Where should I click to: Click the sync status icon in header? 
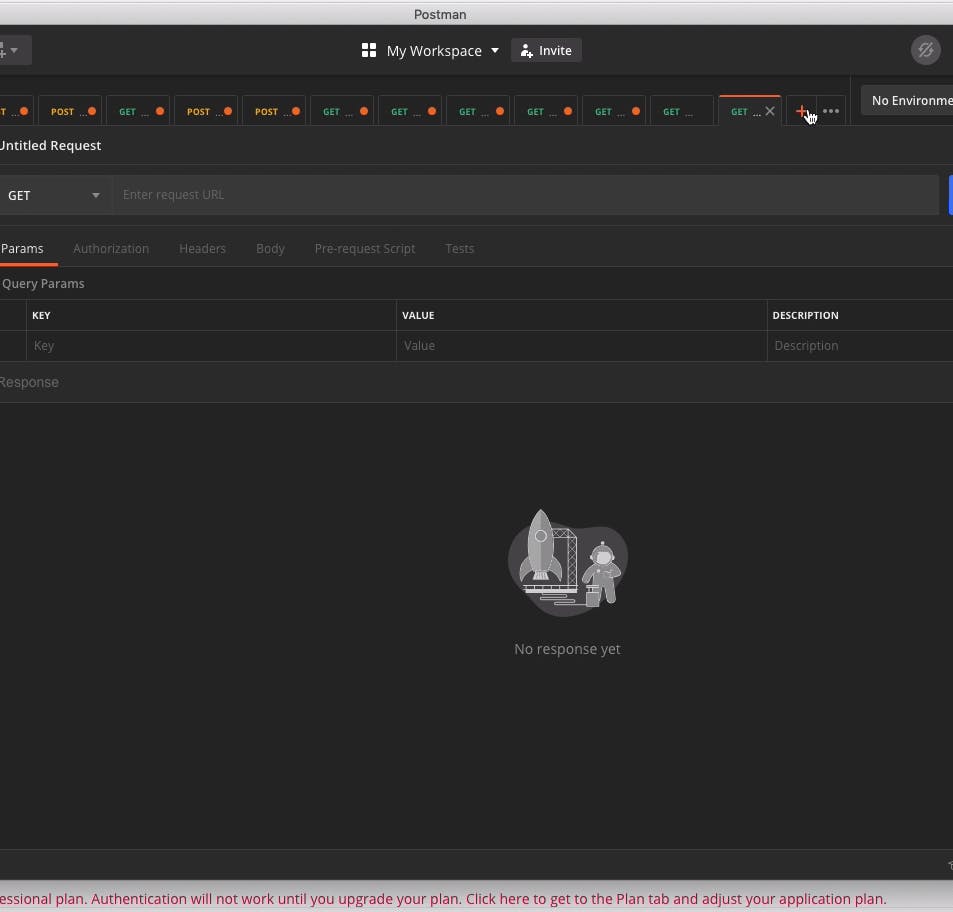coord(925,50)
